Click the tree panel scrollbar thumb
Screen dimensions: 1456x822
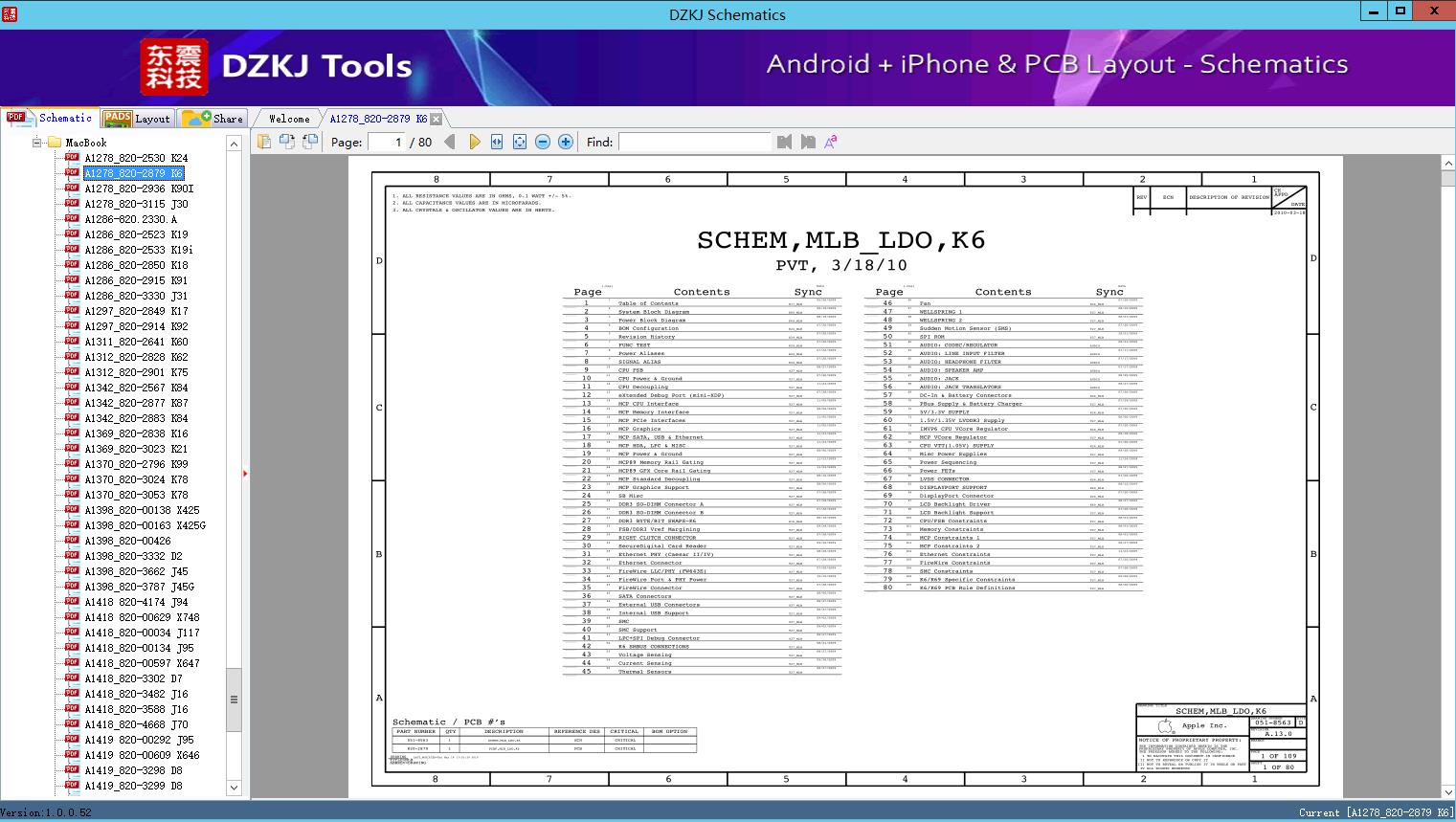tap(234, 699)
